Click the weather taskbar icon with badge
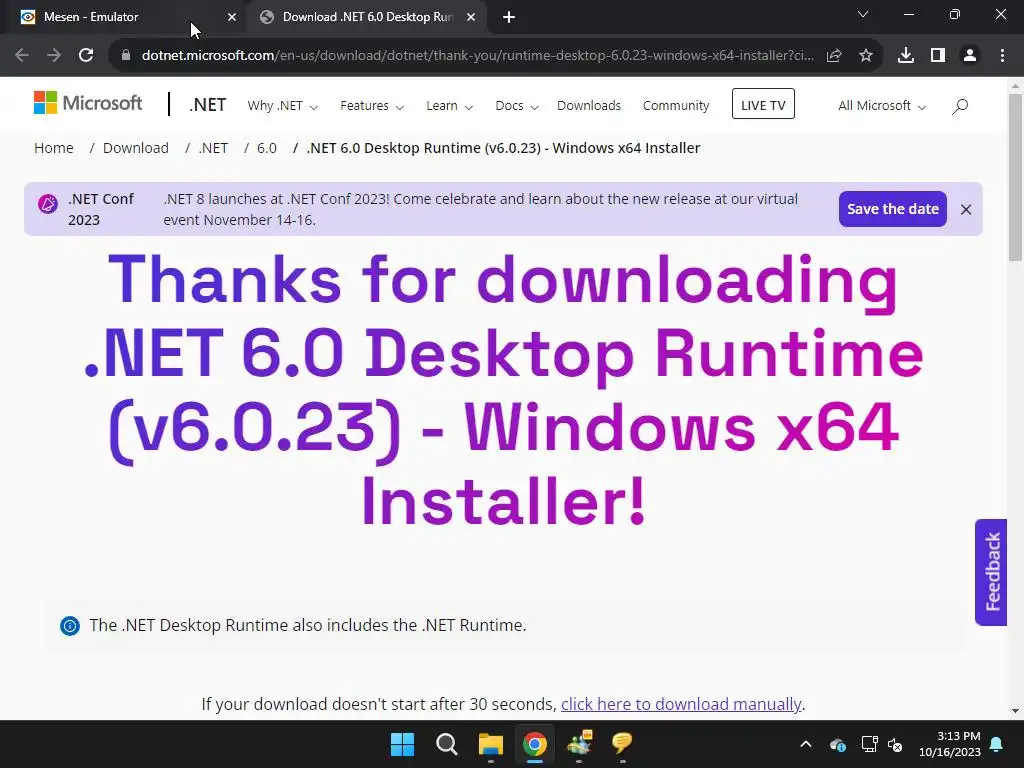This screenshot has height=768, width=1024. click(x=579, y=744)
